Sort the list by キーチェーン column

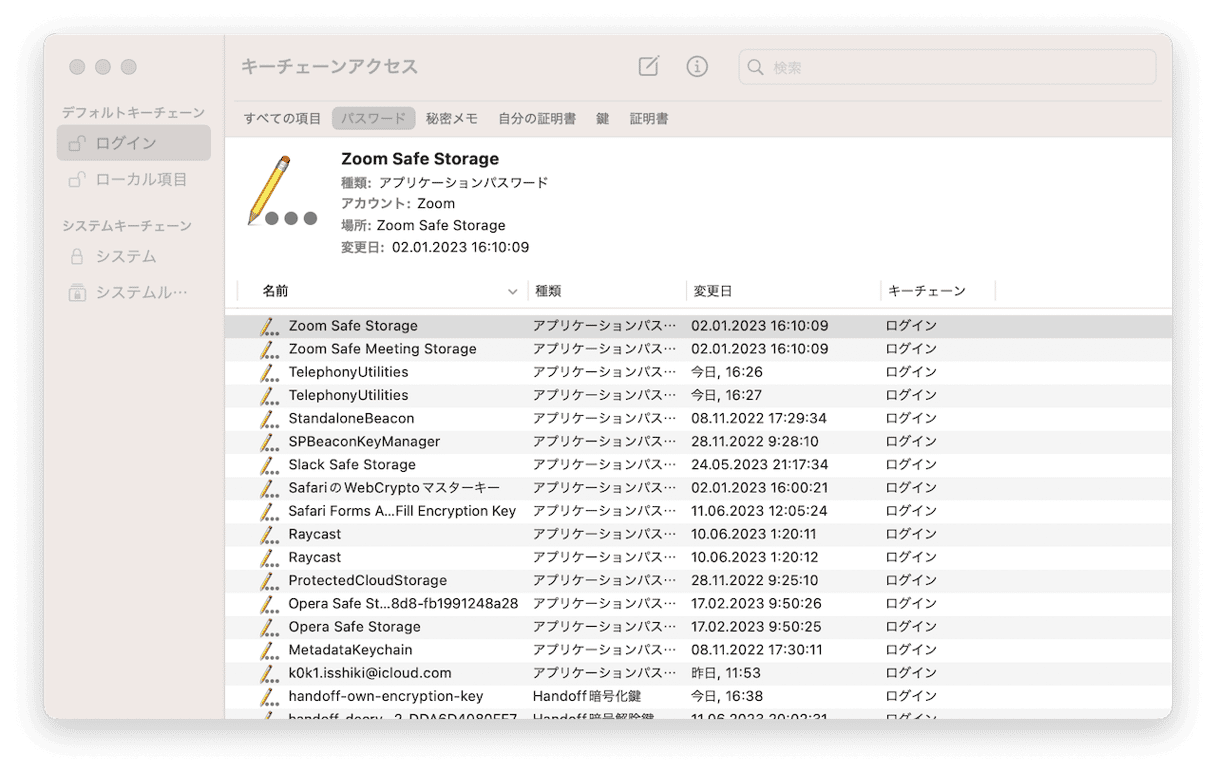point(927,291)
